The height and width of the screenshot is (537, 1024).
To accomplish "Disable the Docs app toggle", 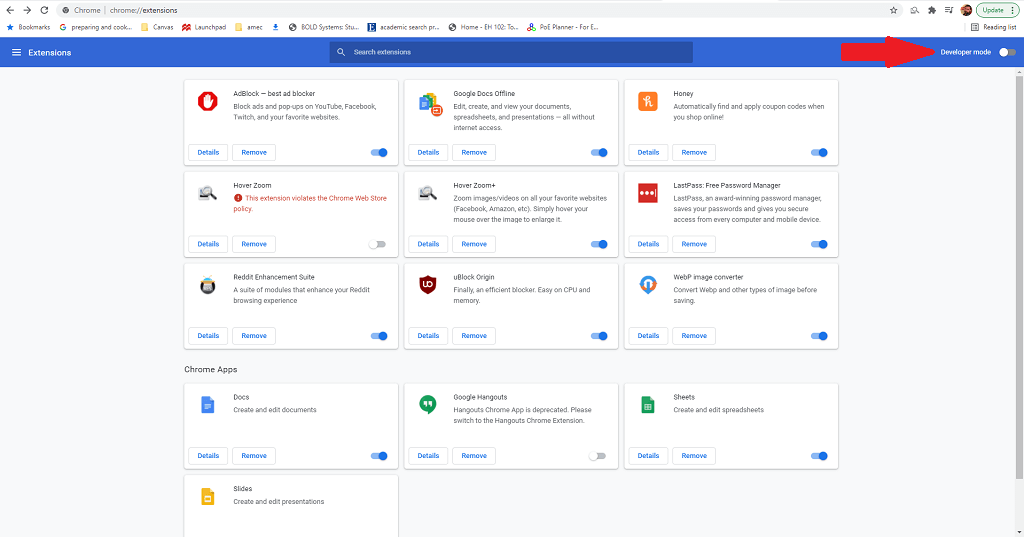I will coord(379,456).
